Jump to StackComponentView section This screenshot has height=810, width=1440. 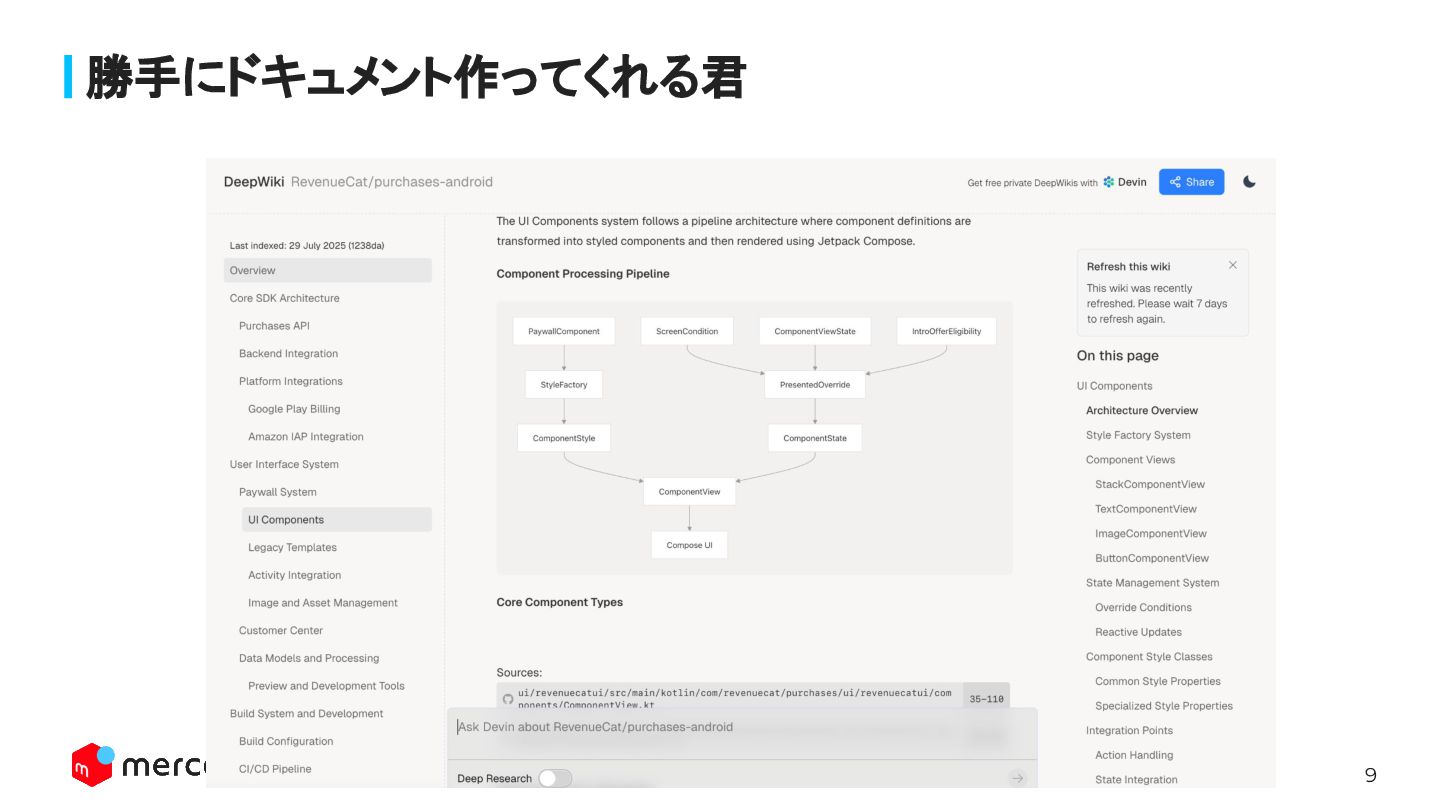(1150, 485)
